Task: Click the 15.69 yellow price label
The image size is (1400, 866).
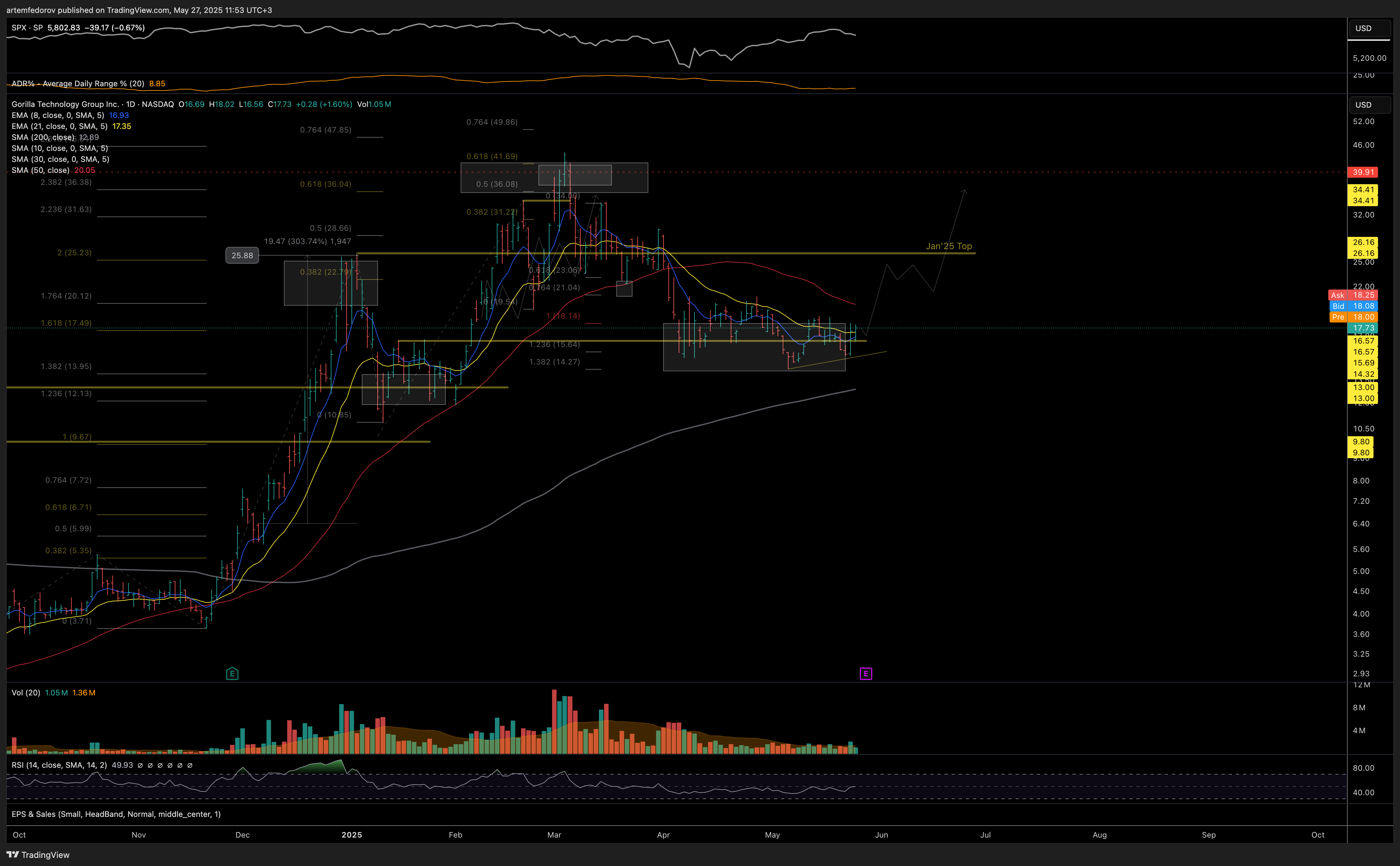Action: 1363,363
